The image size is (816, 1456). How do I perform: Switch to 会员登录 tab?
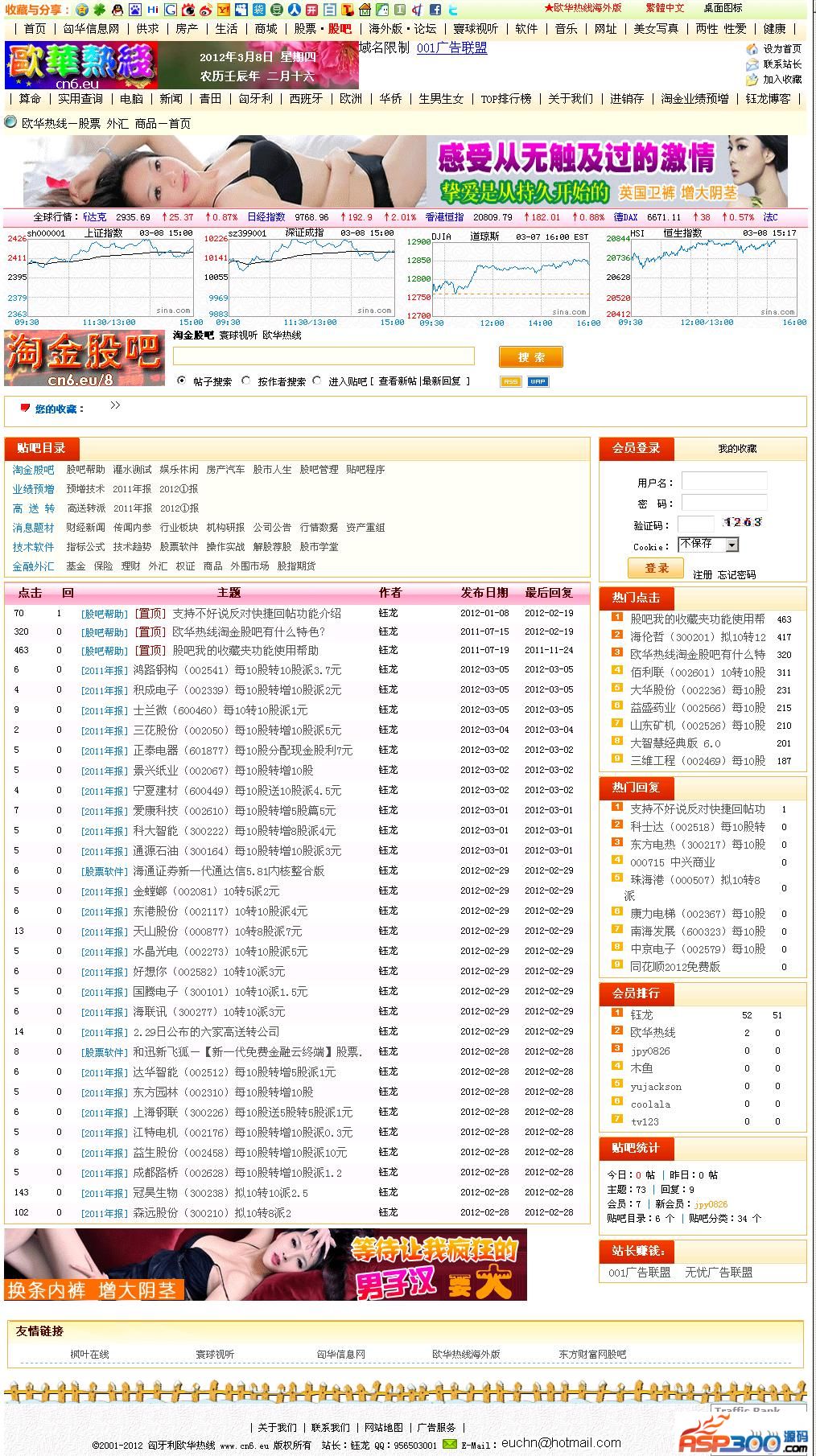coord(637,448)
